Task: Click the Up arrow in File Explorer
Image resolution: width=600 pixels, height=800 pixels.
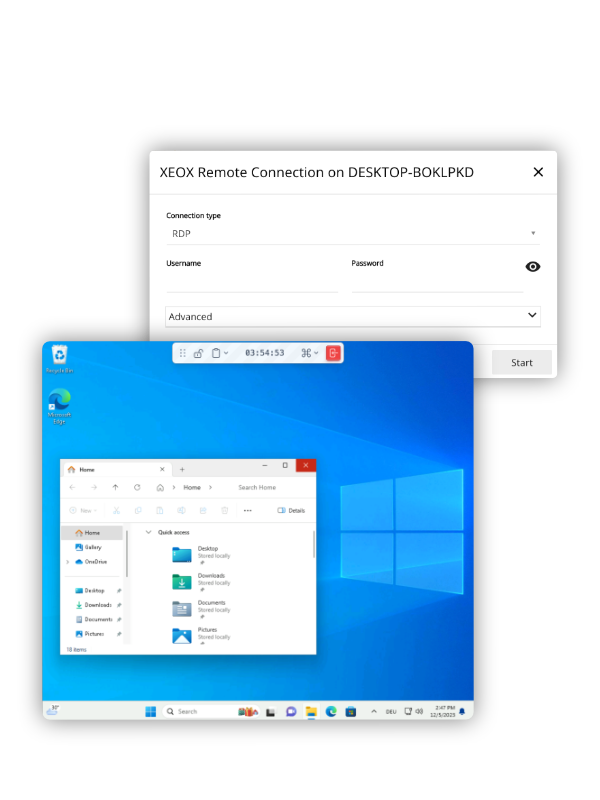Action: [x=115, y=488]
